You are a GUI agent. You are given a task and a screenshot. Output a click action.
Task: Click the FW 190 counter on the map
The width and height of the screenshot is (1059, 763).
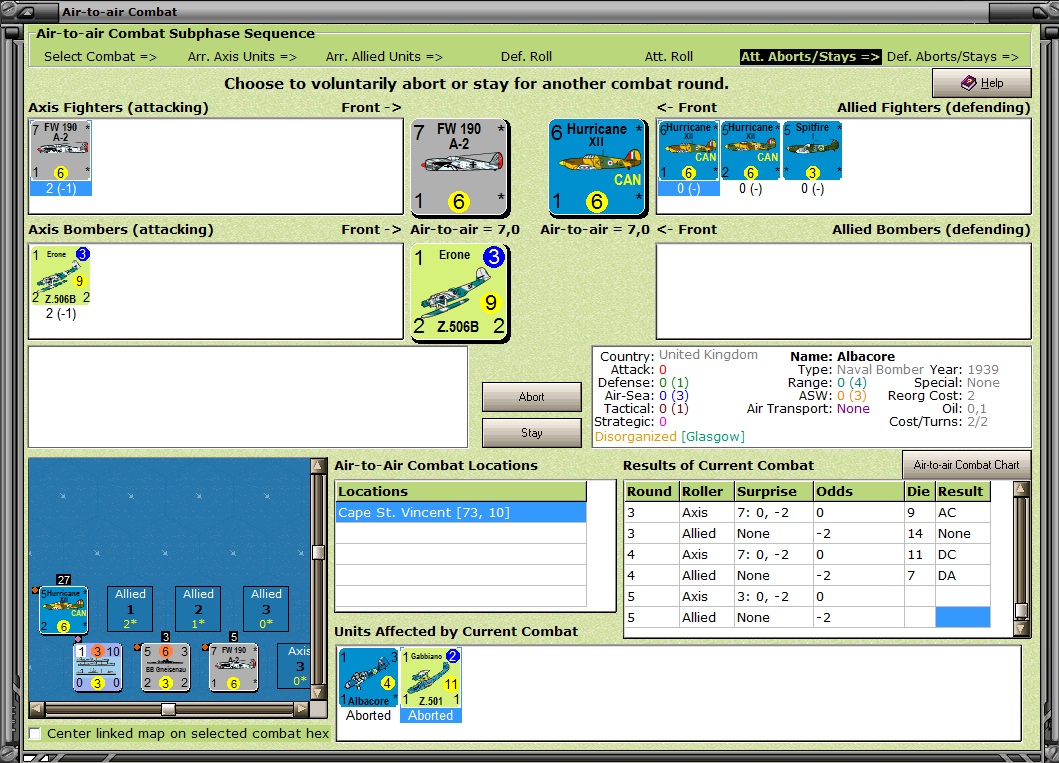(233, 667)
